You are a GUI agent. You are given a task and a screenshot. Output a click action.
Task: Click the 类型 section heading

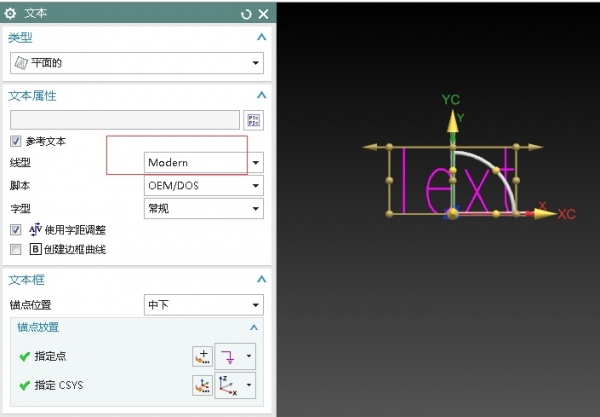tap(20, 37)
